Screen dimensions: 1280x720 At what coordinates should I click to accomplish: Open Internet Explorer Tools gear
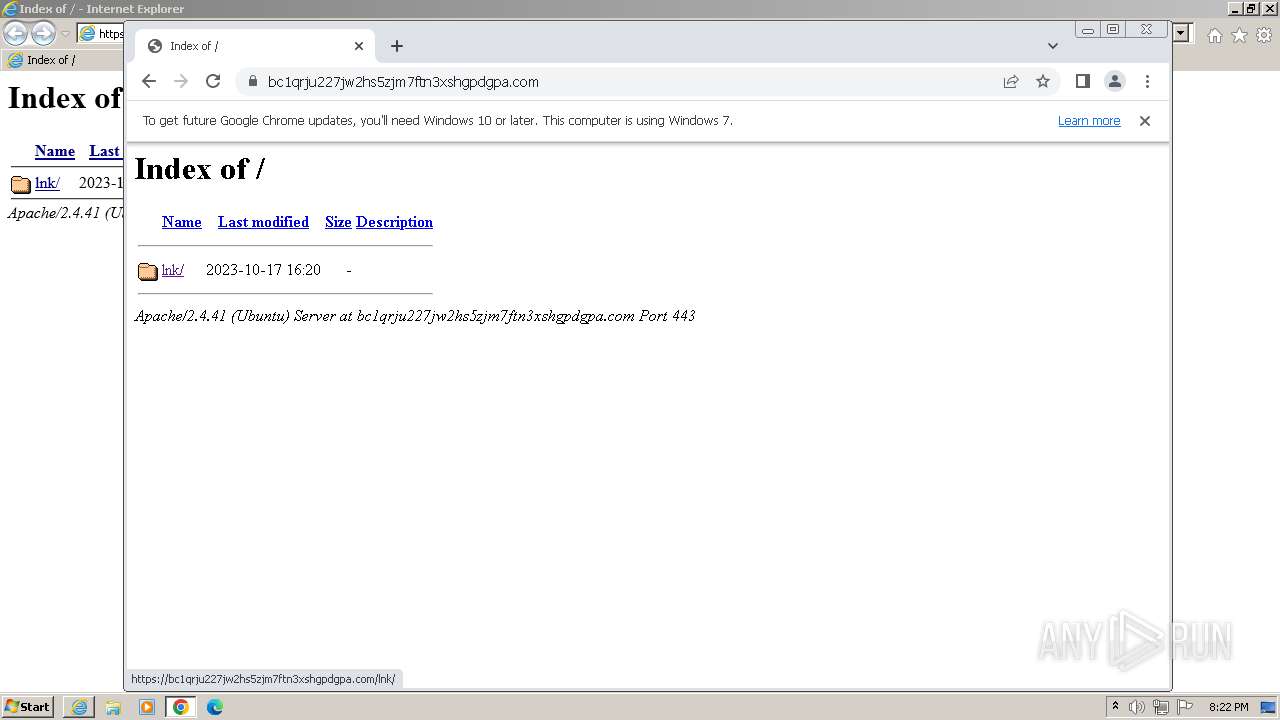1264,35
